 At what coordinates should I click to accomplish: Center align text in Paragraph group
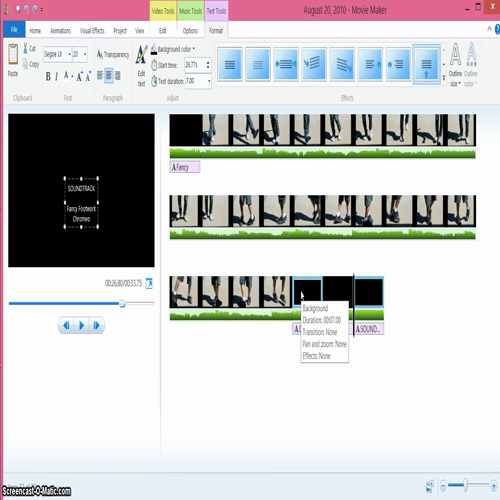(x=109, y=75)
